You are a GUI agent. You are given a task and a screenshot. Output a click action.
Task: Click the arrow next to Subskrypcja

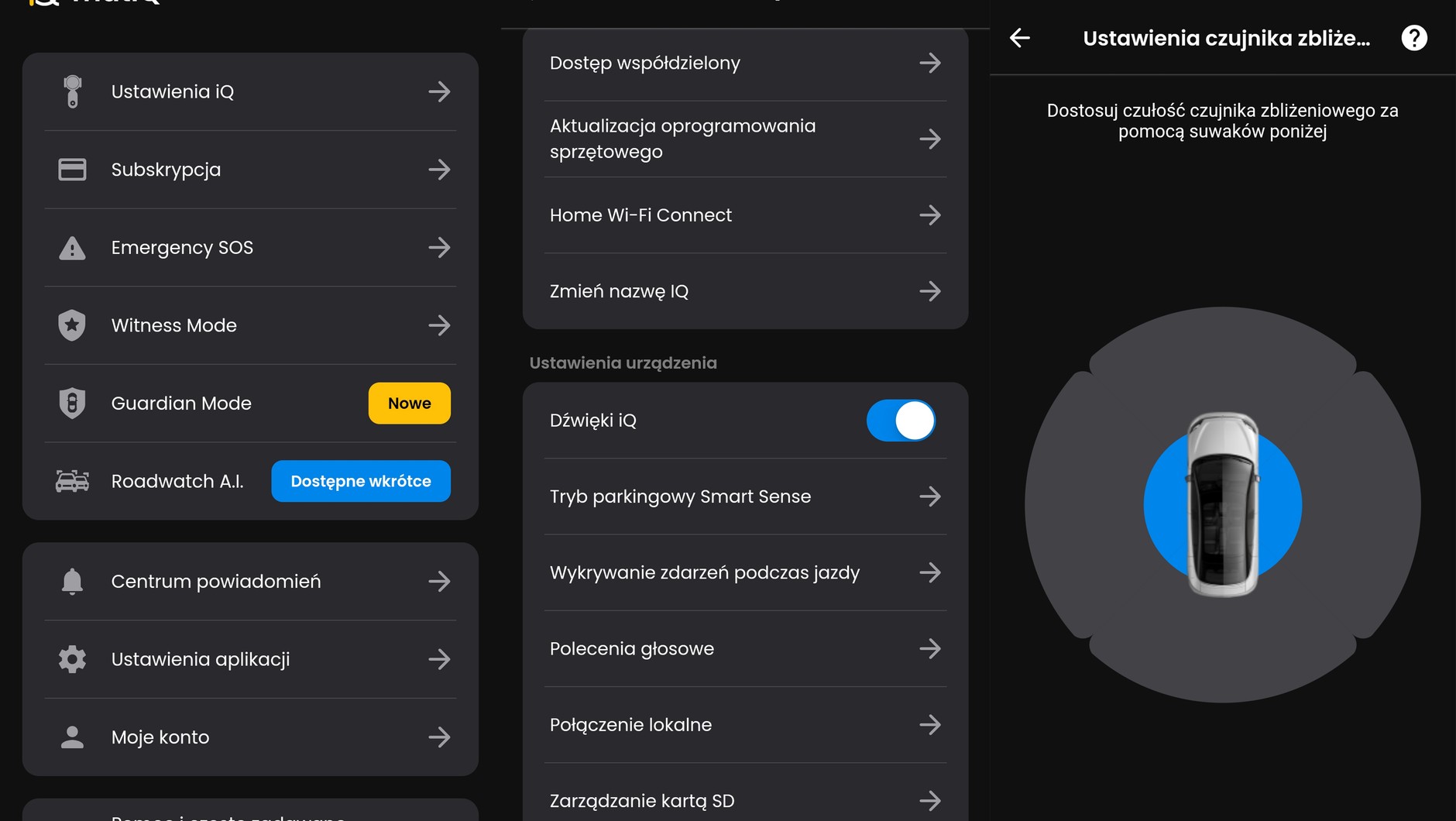[439, 170]
